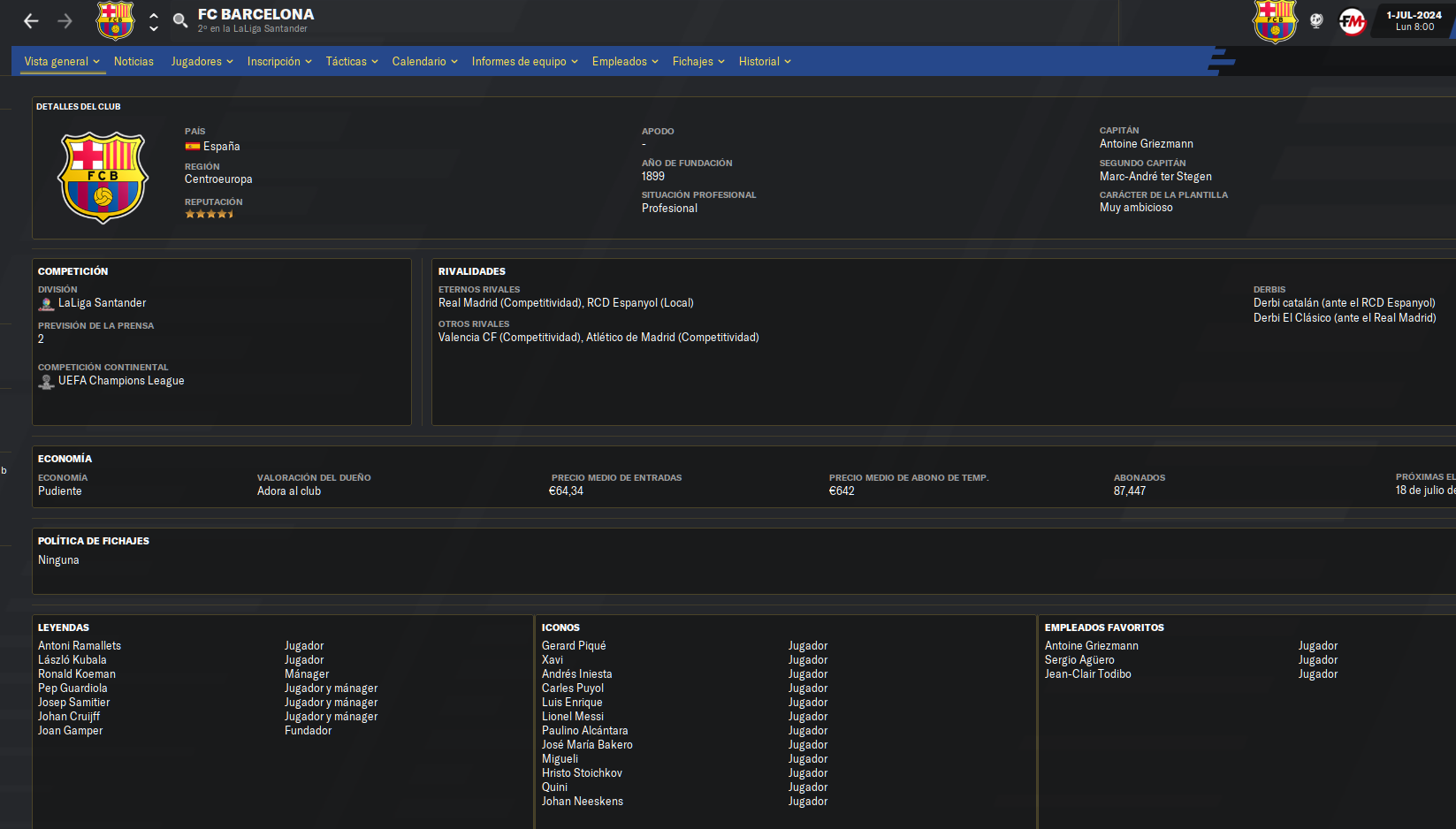The height and width of the screenshot is (829, 1456).
Task: Click the Champions League trophy icon
Action: click(47, 381)
